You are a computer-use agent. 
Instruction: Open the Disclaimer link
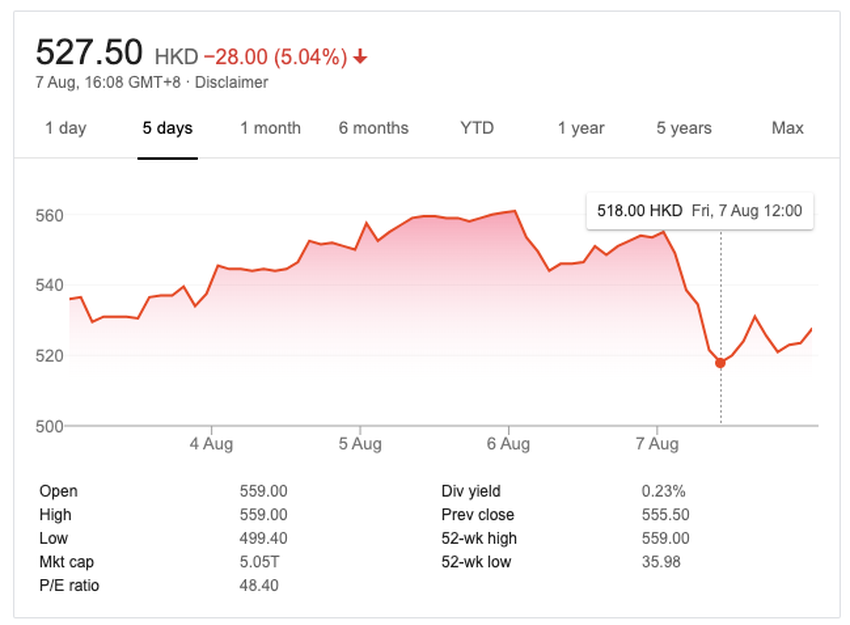[234, 83]
